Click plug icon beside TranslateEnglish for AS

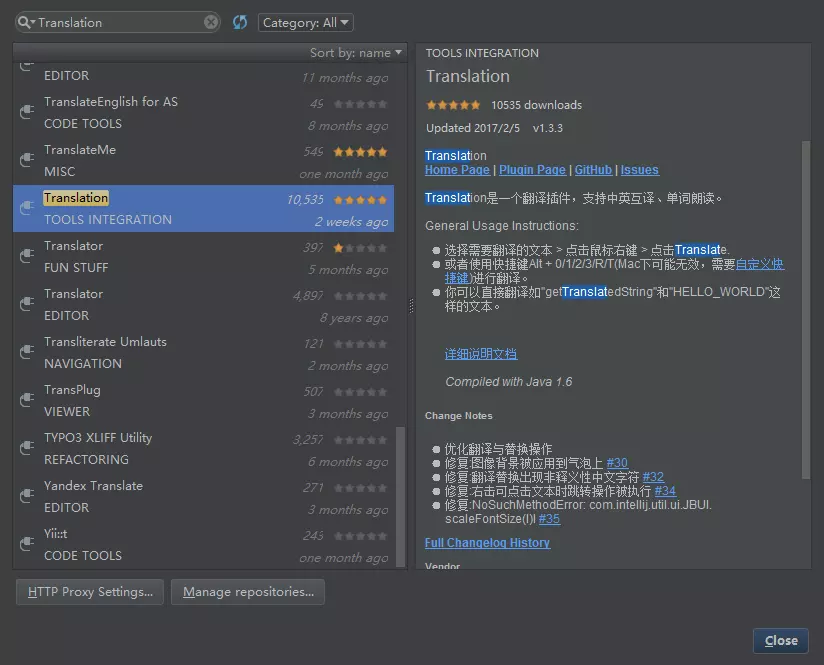click(x=27, y=111)
